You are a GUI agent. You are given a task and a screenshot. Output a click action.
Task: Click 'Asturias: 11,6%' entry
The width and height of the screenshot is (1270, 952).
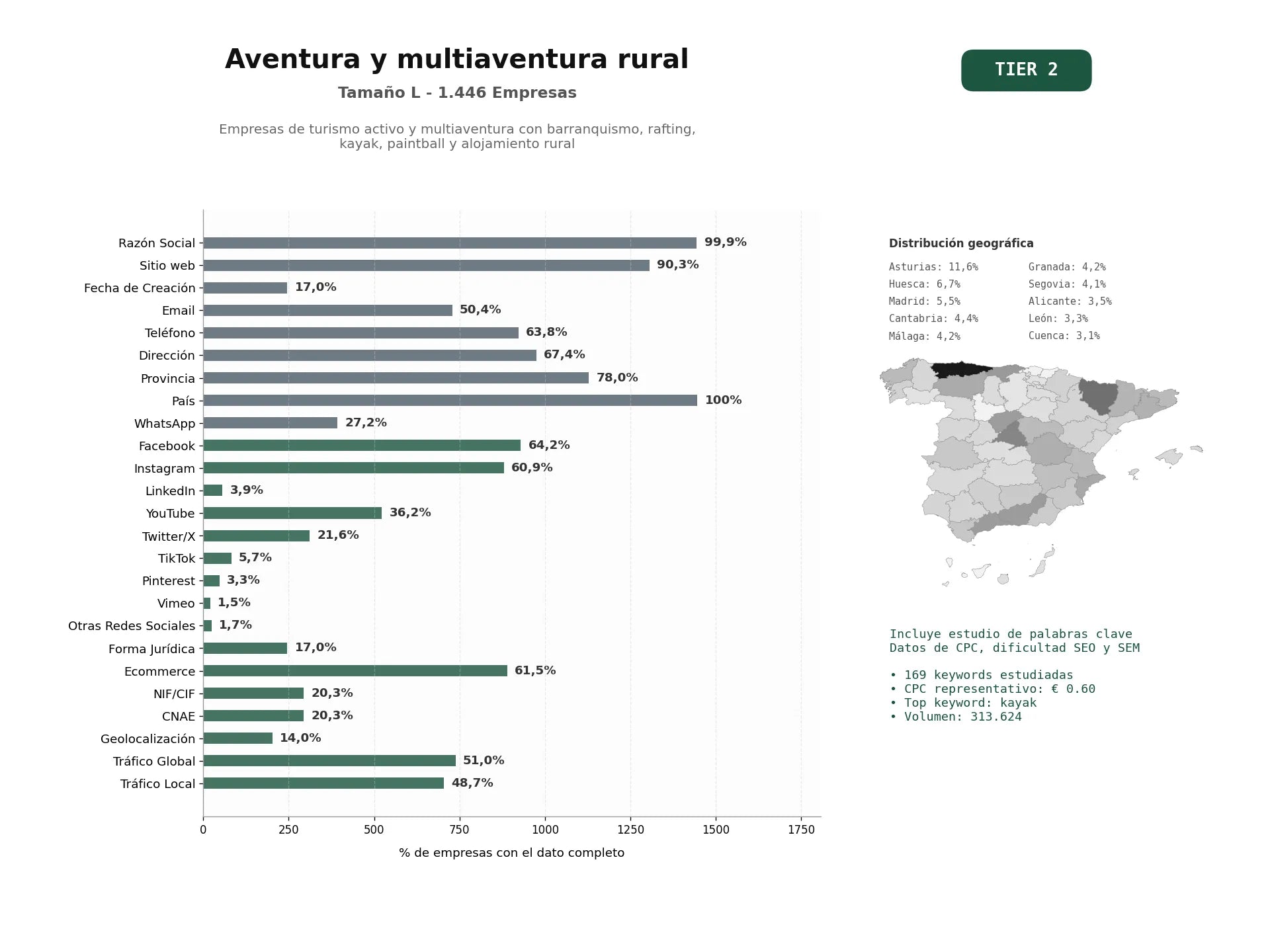coord(933,267)
